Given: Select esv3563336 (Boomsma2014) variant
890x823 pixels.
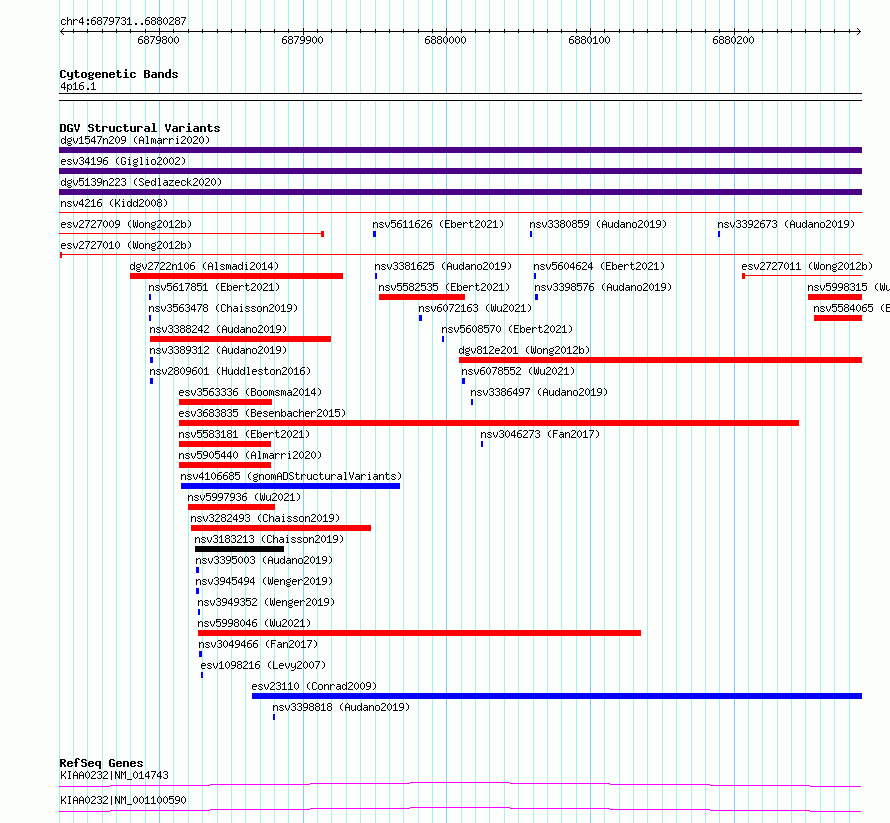Looking at the screenshot, I should pos(250,392).
